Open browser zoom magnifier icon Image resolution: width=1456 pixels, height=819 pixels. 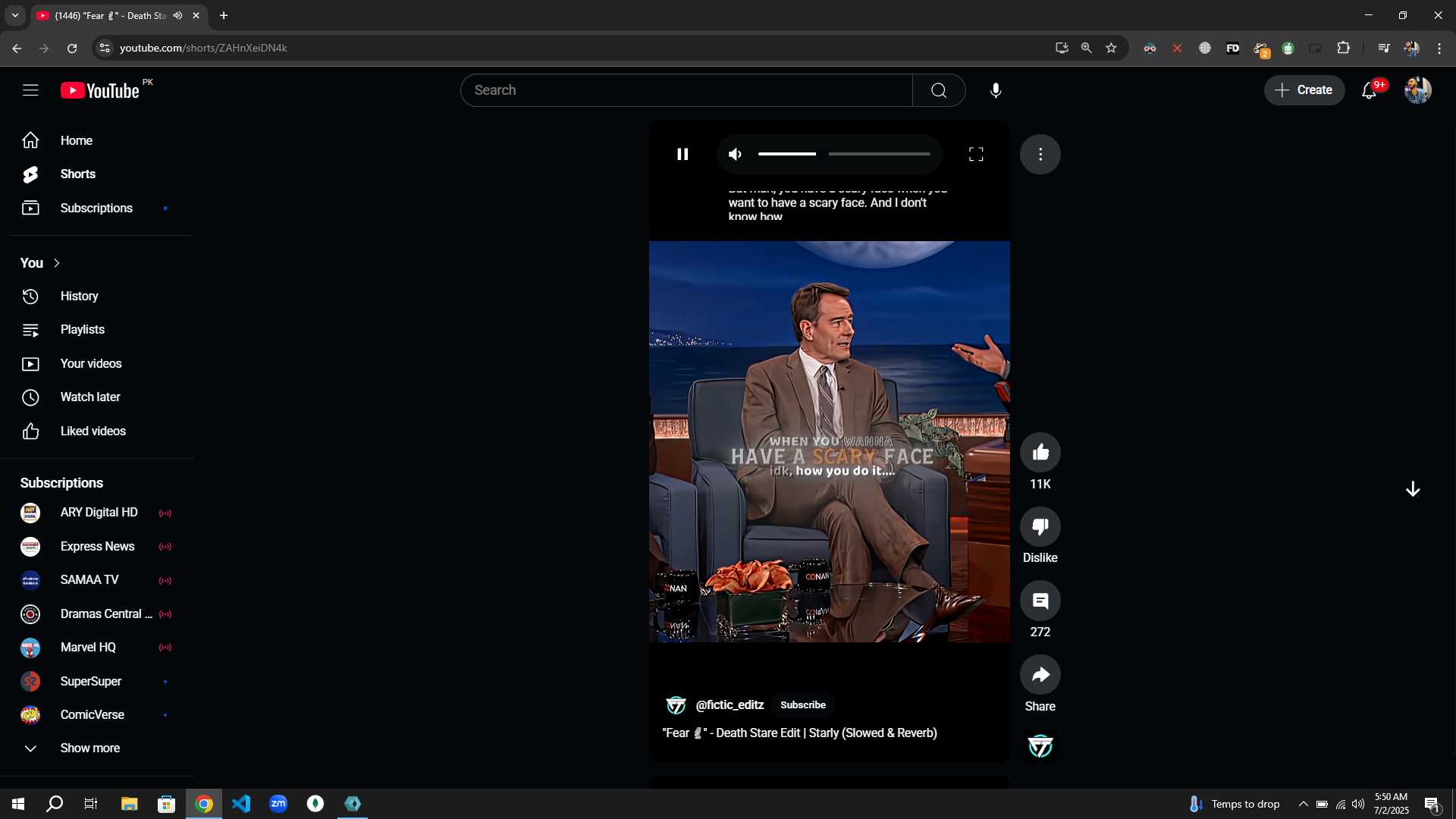1086,48
